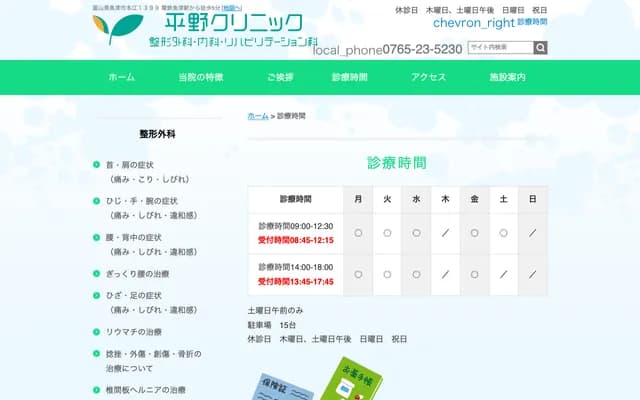Focus the site search input field

[x=500, y=48]
